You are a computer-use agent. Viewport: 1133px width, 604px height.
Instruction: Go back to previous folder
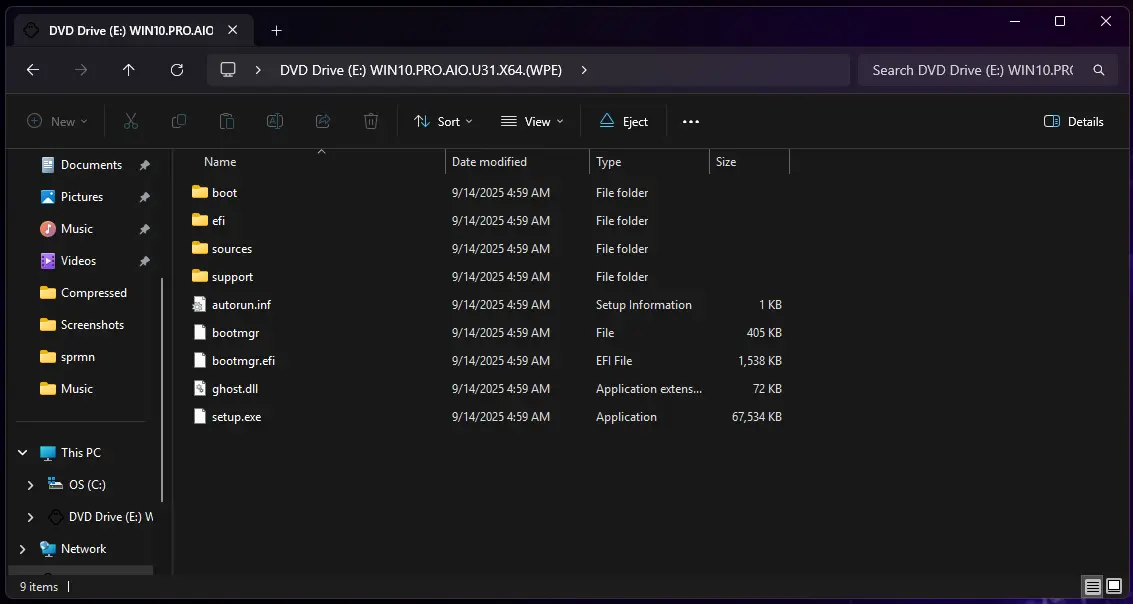tap(32, 70)
